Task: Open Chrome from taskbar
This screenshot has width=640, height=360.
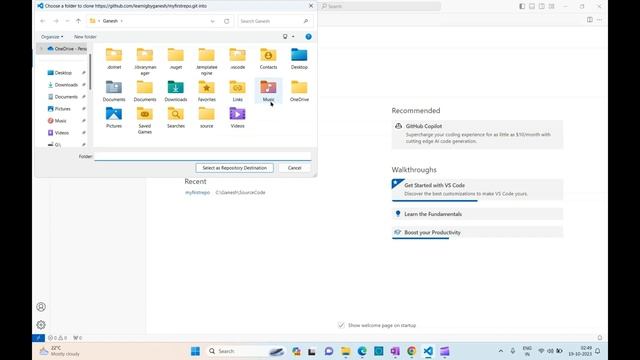Action: [411, 351]
